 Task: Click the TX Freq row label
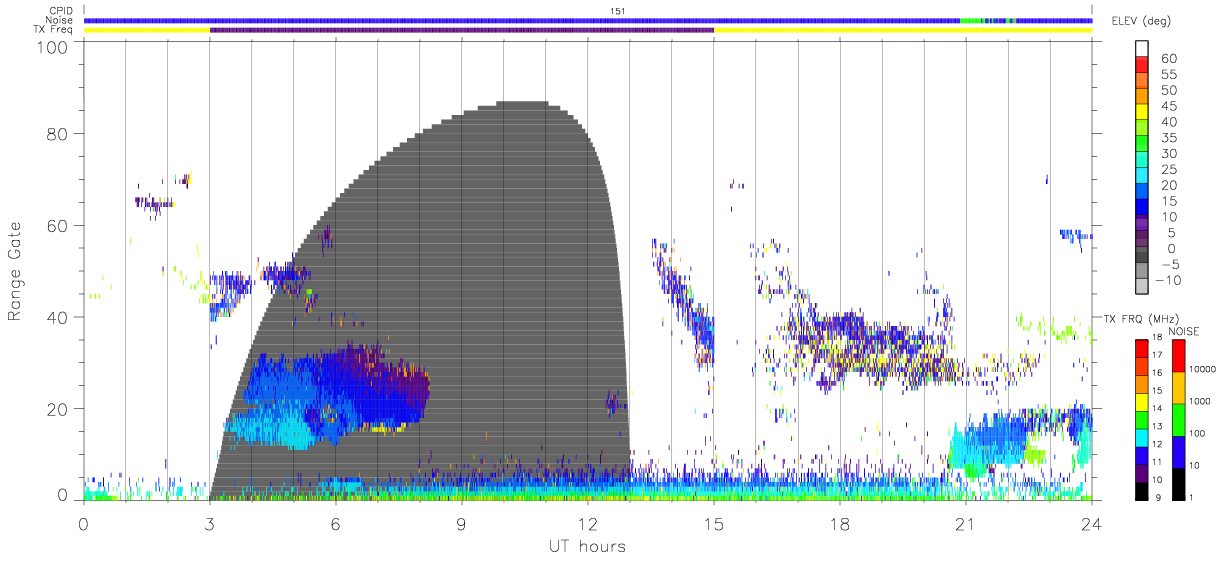point(54,30)
